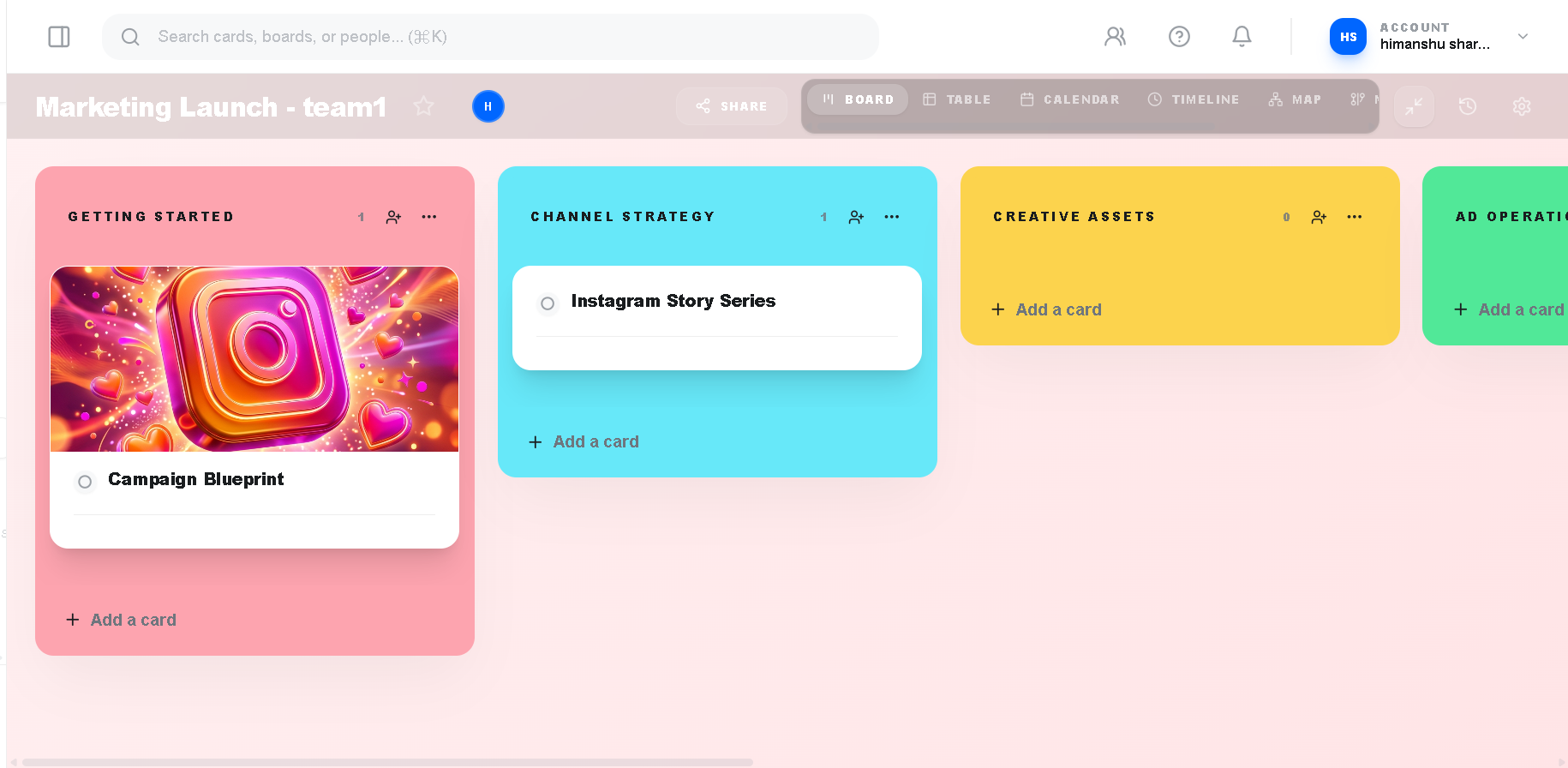Open Getting Started list options menu
Image resolution: width=1568 pixels, height=768 pixels.
[x=429, y=217]
